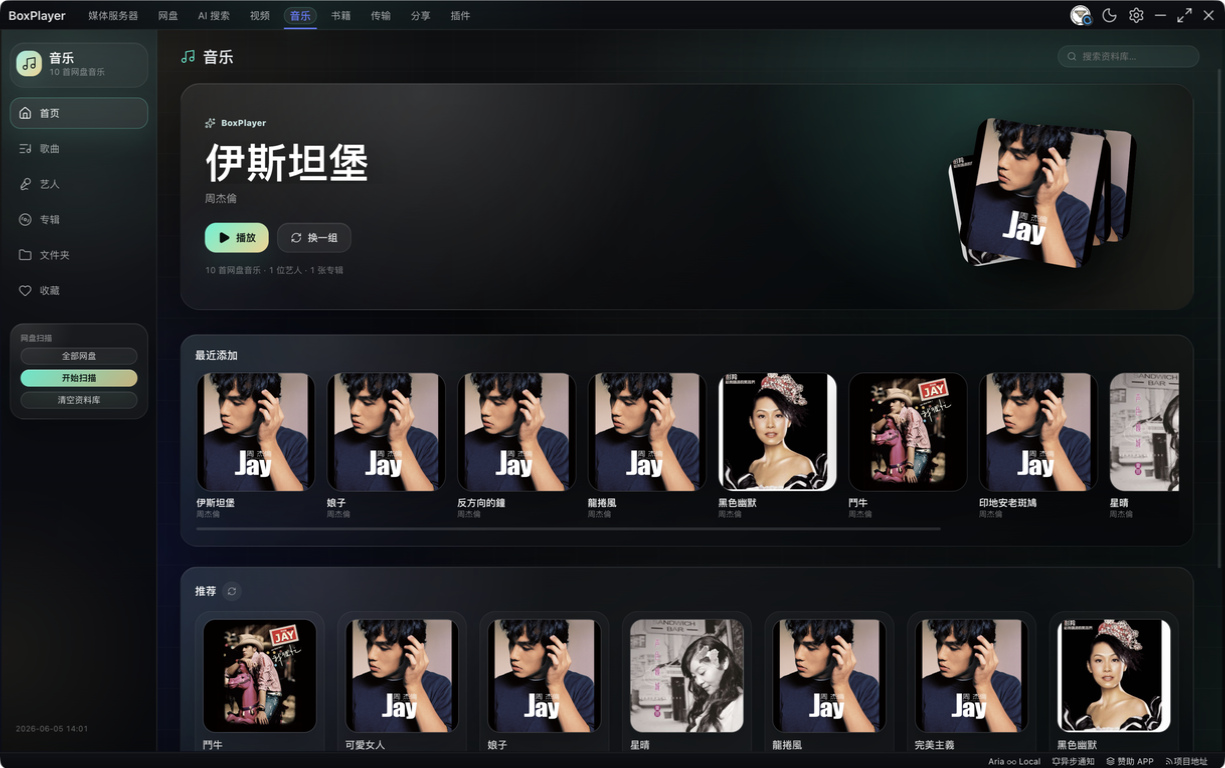Open 娘子 cover in 最近添加
This screenshot has width=1225, height=768.
[386, 432]
